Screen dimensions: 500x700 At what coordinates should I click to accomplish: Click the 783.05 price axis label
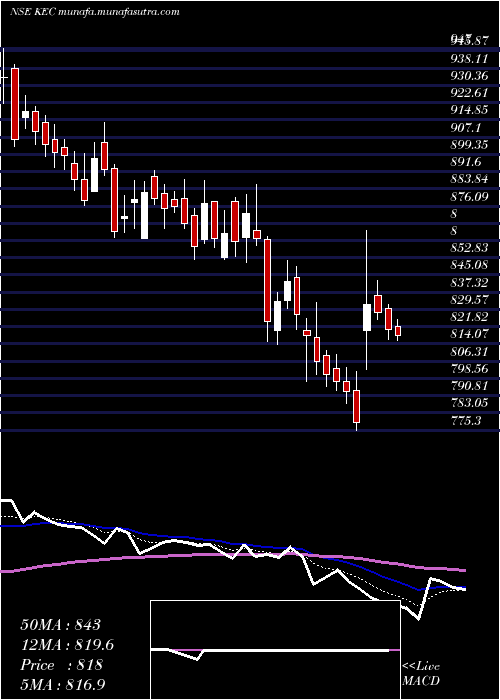point(469,403)
